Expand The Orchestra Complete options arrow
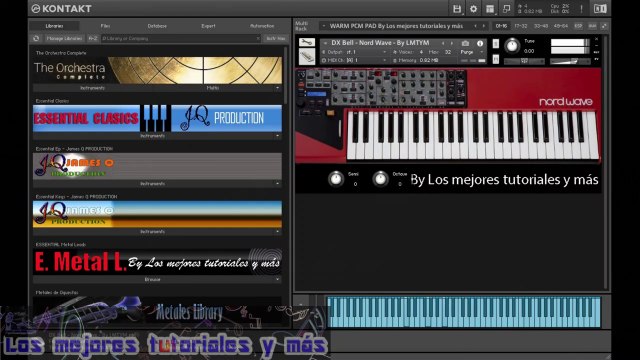The image size is (640, 360). point(278,88)
